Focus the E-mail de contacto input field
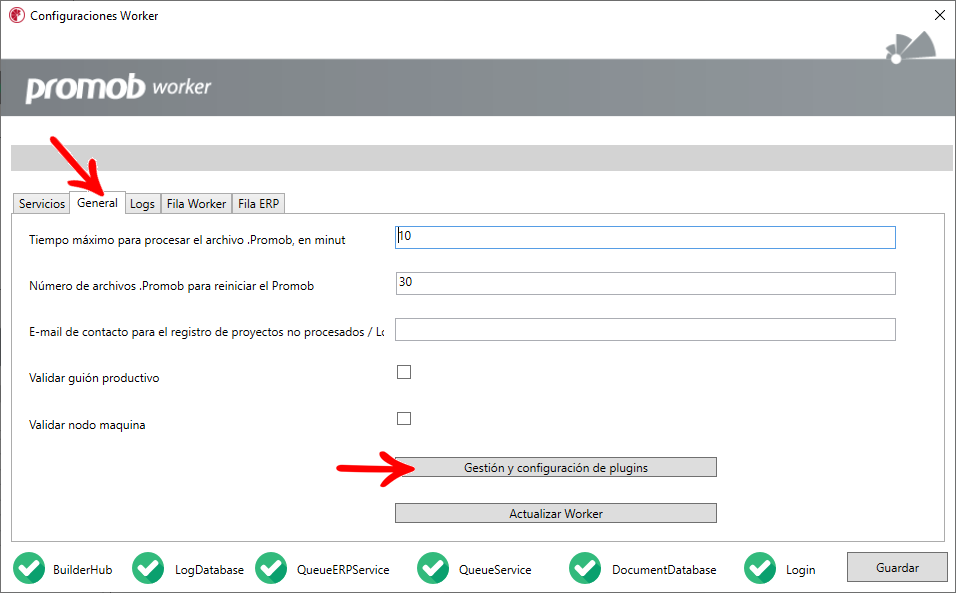Image resolution: width=967 pixels, height=608 pixels. (645, 329)
